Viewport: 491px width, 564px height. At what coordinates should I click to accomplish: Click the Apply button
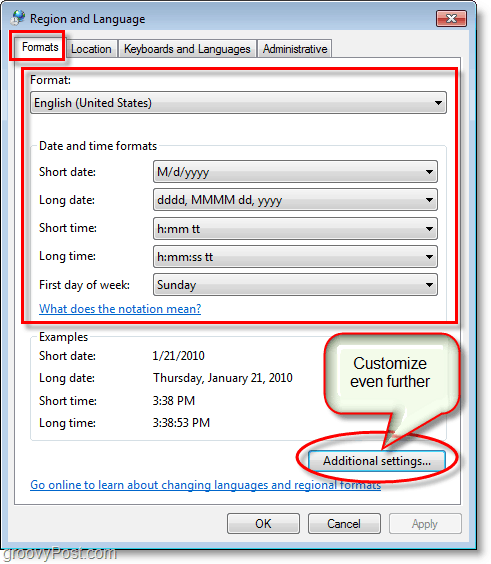click(425, 524)
